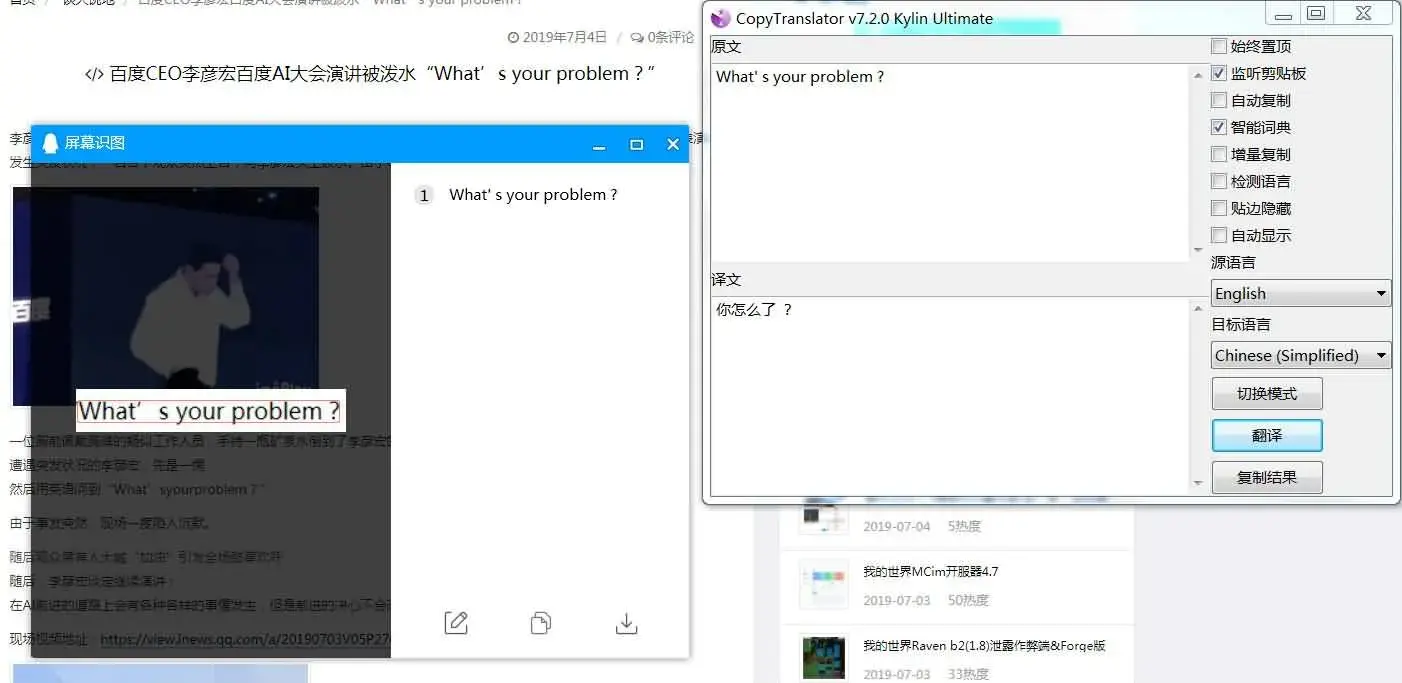The image size is (1402, 683).
Task: Click the down scroll arrow of 原文 box
Action: [x=1198, y=250]
